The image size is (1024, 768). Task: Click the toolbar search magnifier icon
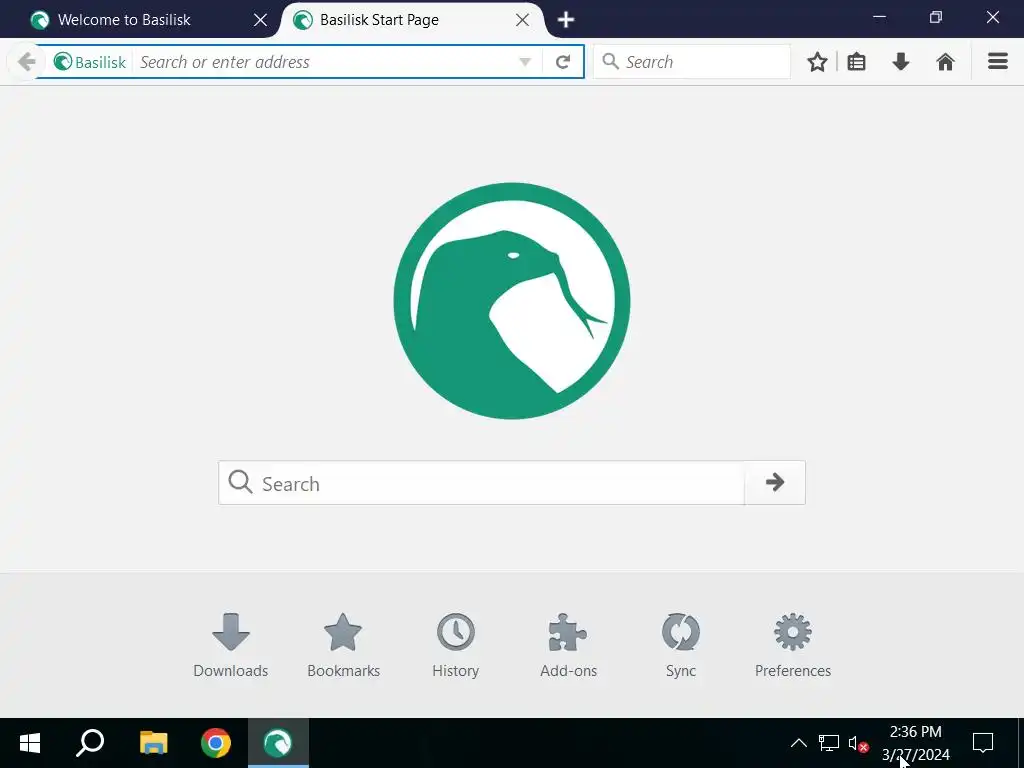tap(611, 61)
